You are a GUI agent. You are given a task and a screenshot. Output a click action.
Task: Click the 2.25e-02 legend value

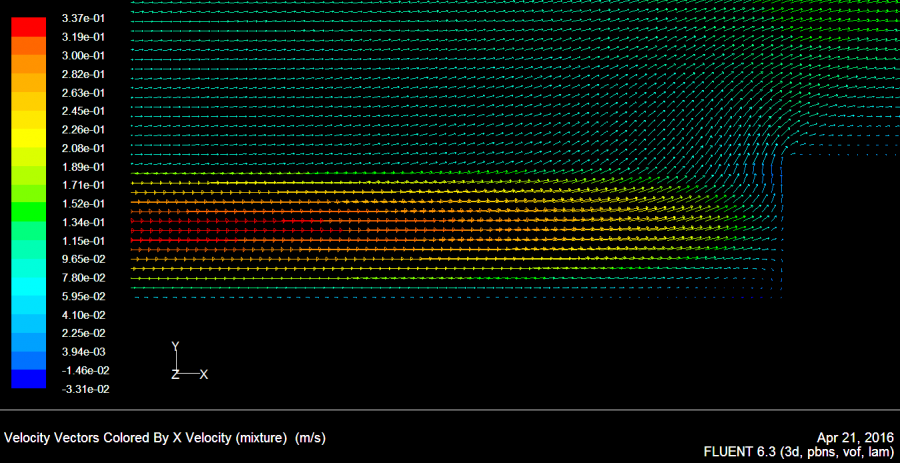(83, 333)
